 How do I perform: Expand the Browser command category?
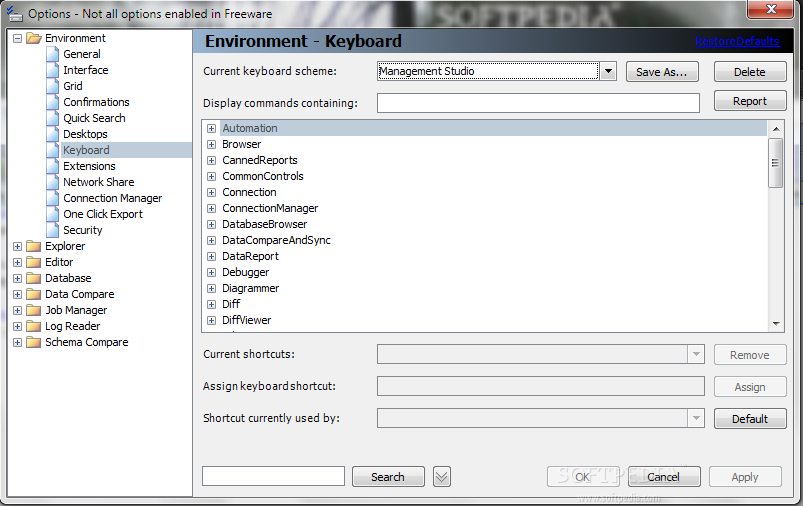(x=212, y=144)
